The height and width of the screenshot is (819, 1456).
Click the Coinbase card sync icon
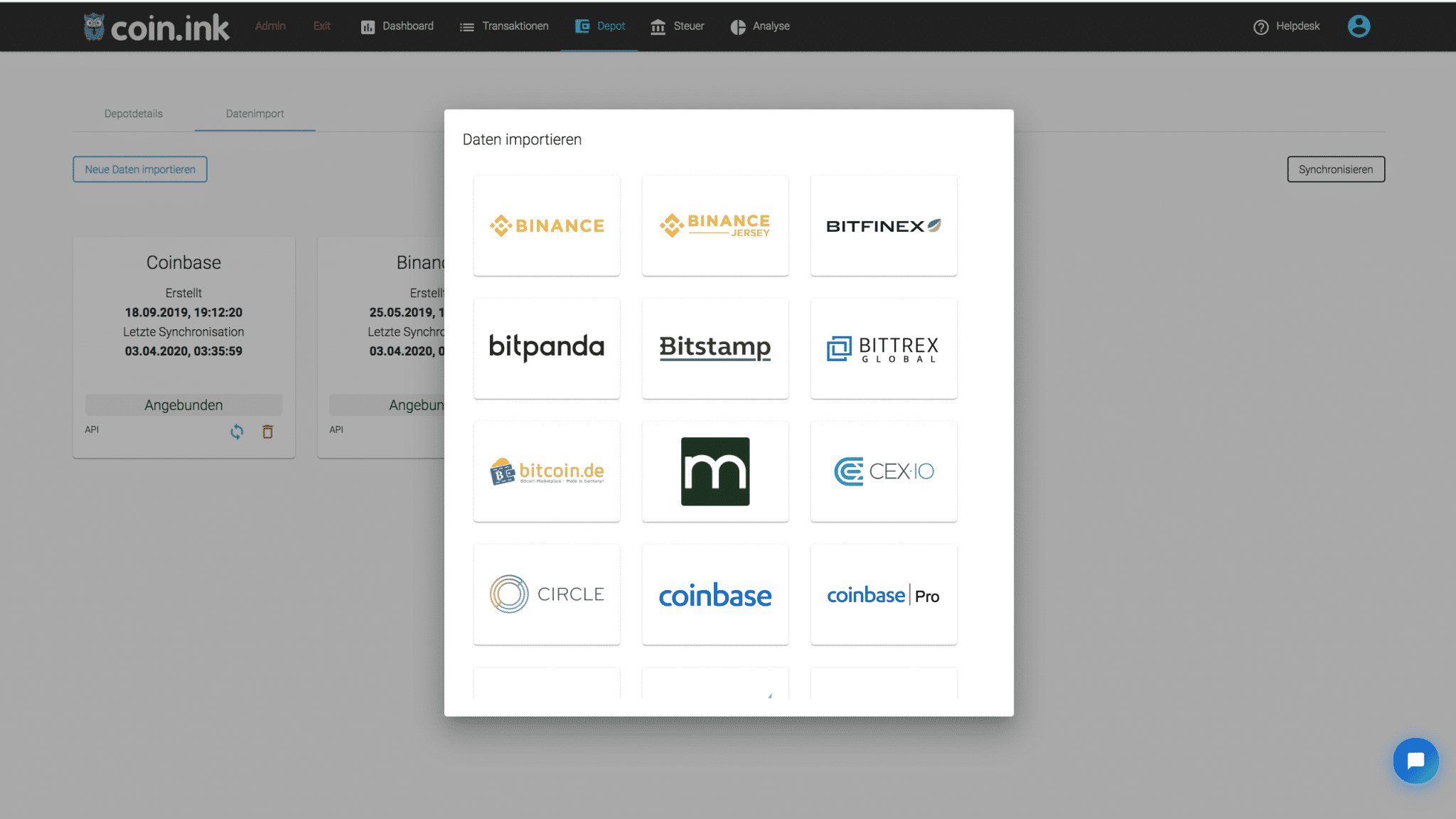(237, 432)
